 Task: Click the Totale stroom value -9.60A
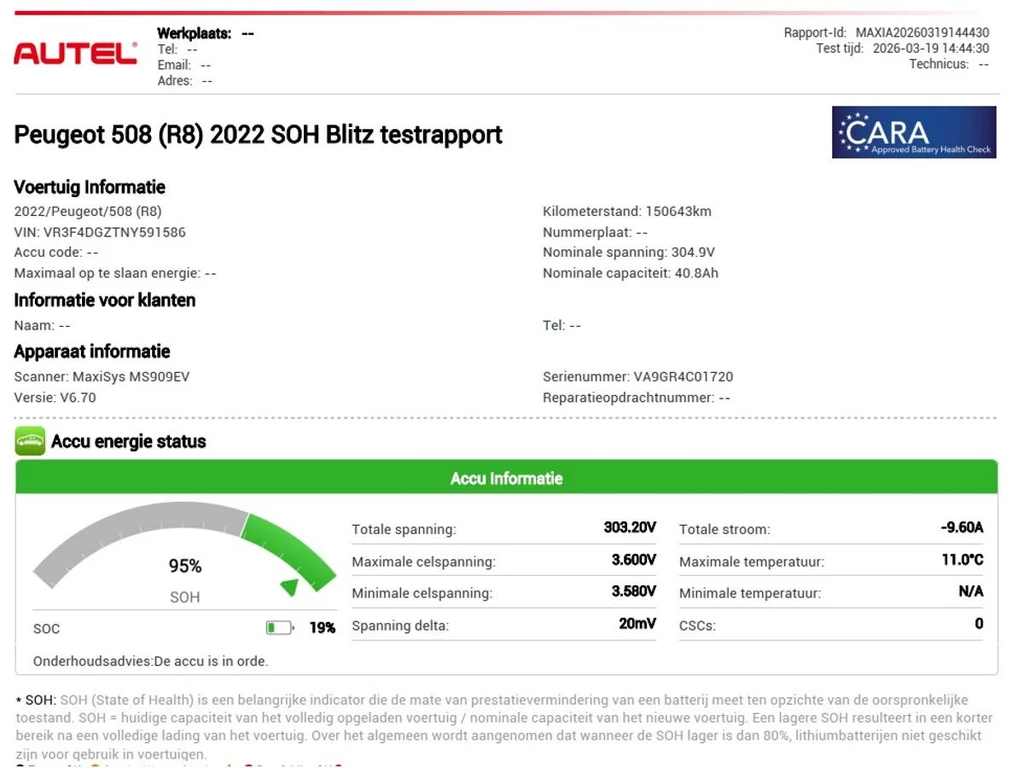(961, 528)
